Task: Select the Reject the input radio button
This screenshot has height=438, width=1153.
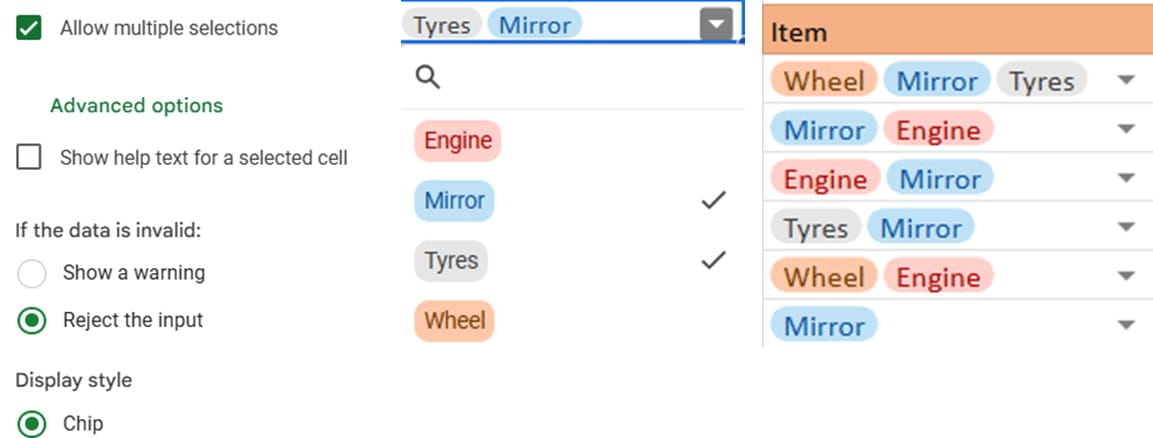Action: click(x=32, y=321)
